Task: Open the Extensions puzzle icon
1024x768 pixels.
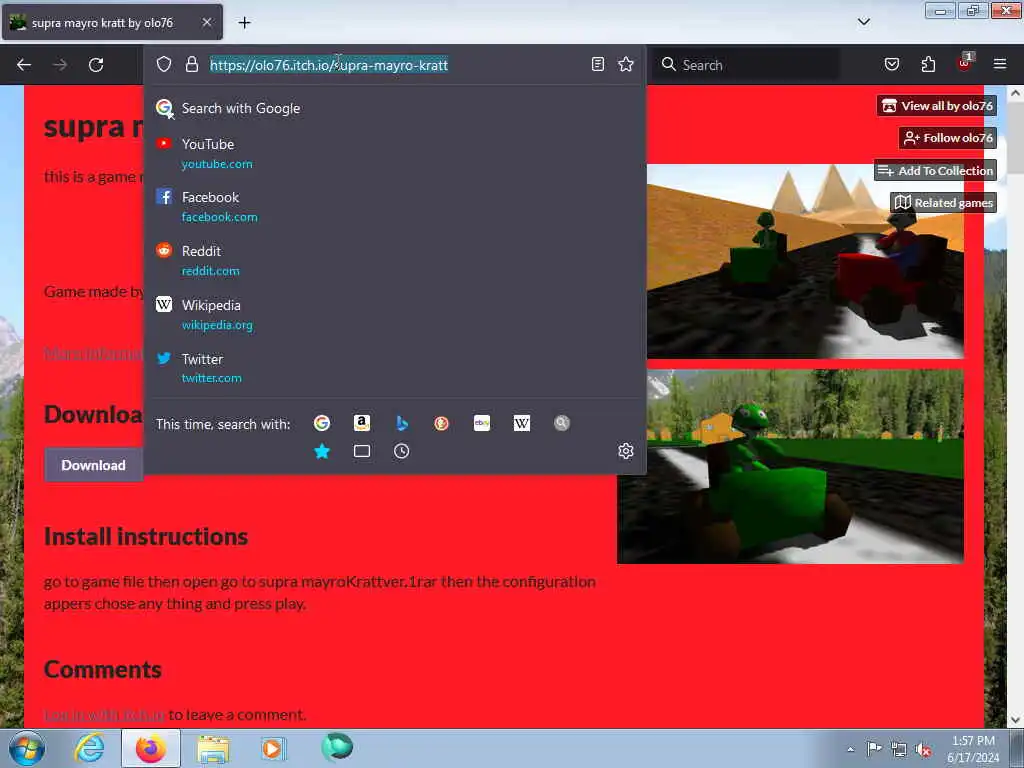Action: click(928, 64)
